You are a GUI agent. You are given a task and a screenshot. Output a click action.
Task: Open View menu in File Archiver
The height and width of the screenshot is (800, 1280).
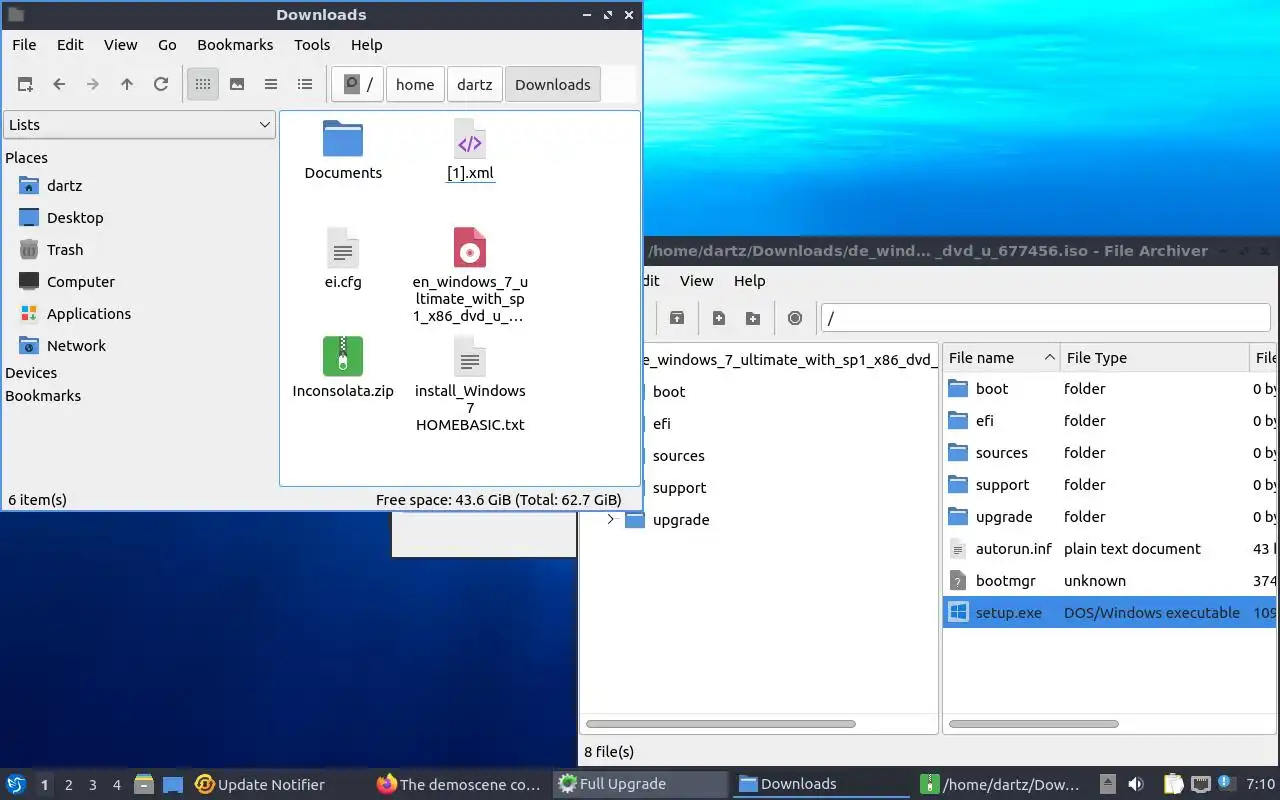click(696, 281)
